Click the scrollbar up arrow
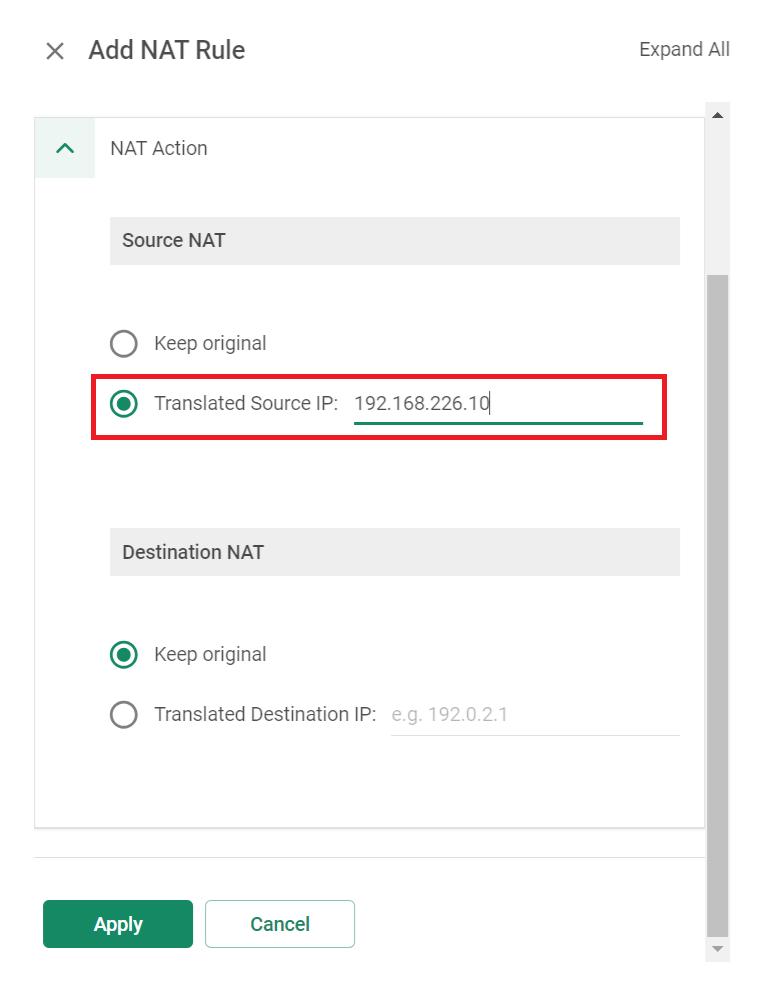 (717, 115)
